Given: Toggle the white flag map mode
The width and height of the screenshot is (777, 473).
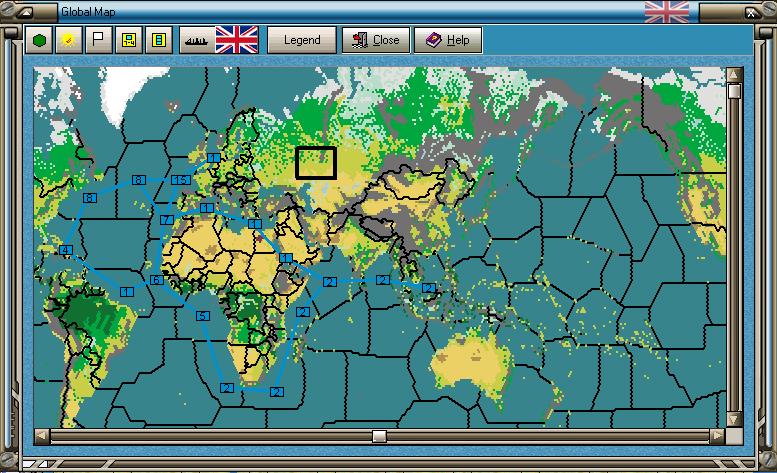Looking at the screenshot, I should tap(99, 40).
